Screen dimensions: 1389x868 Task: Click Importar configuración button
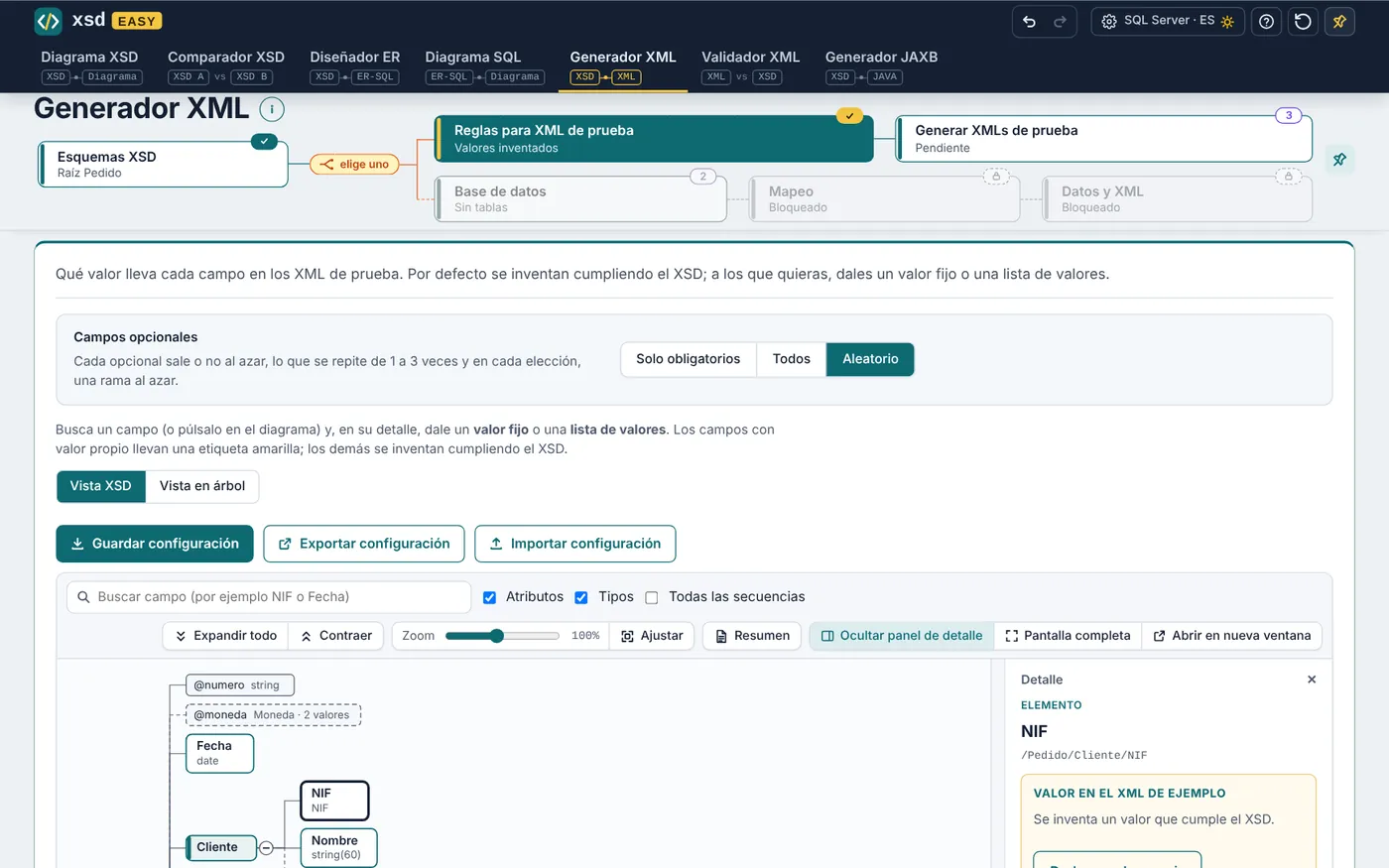tap(575, 544)
